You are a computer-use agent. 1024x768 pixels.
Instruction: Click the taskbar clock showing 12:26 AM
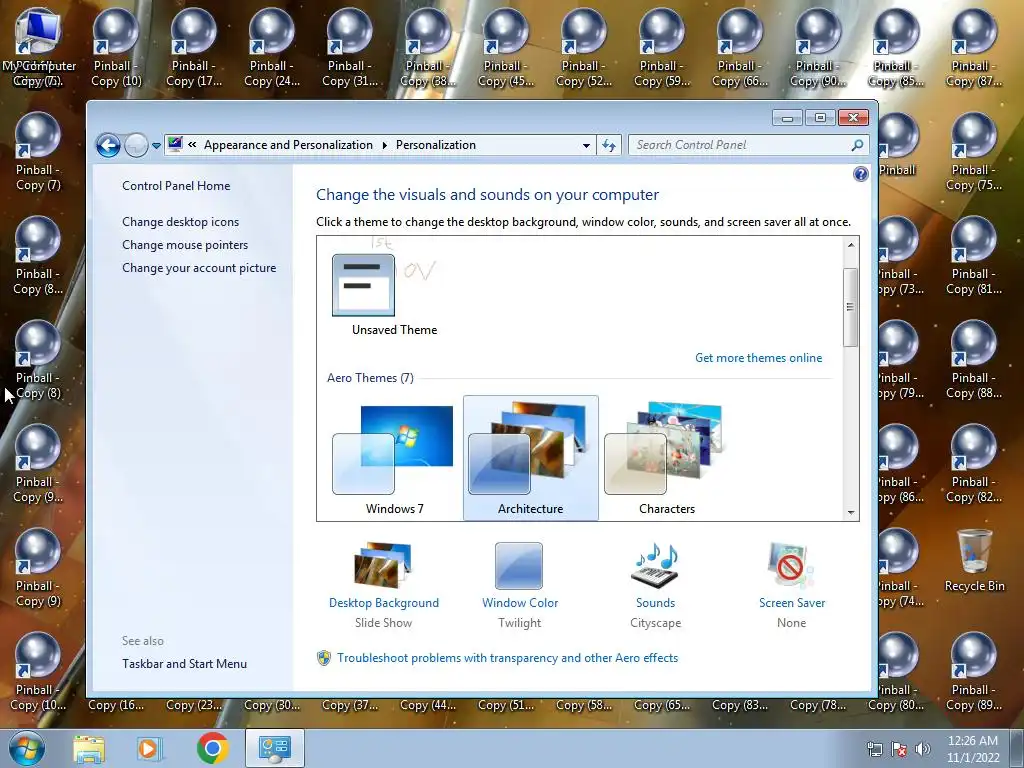[x=973, y=749]
